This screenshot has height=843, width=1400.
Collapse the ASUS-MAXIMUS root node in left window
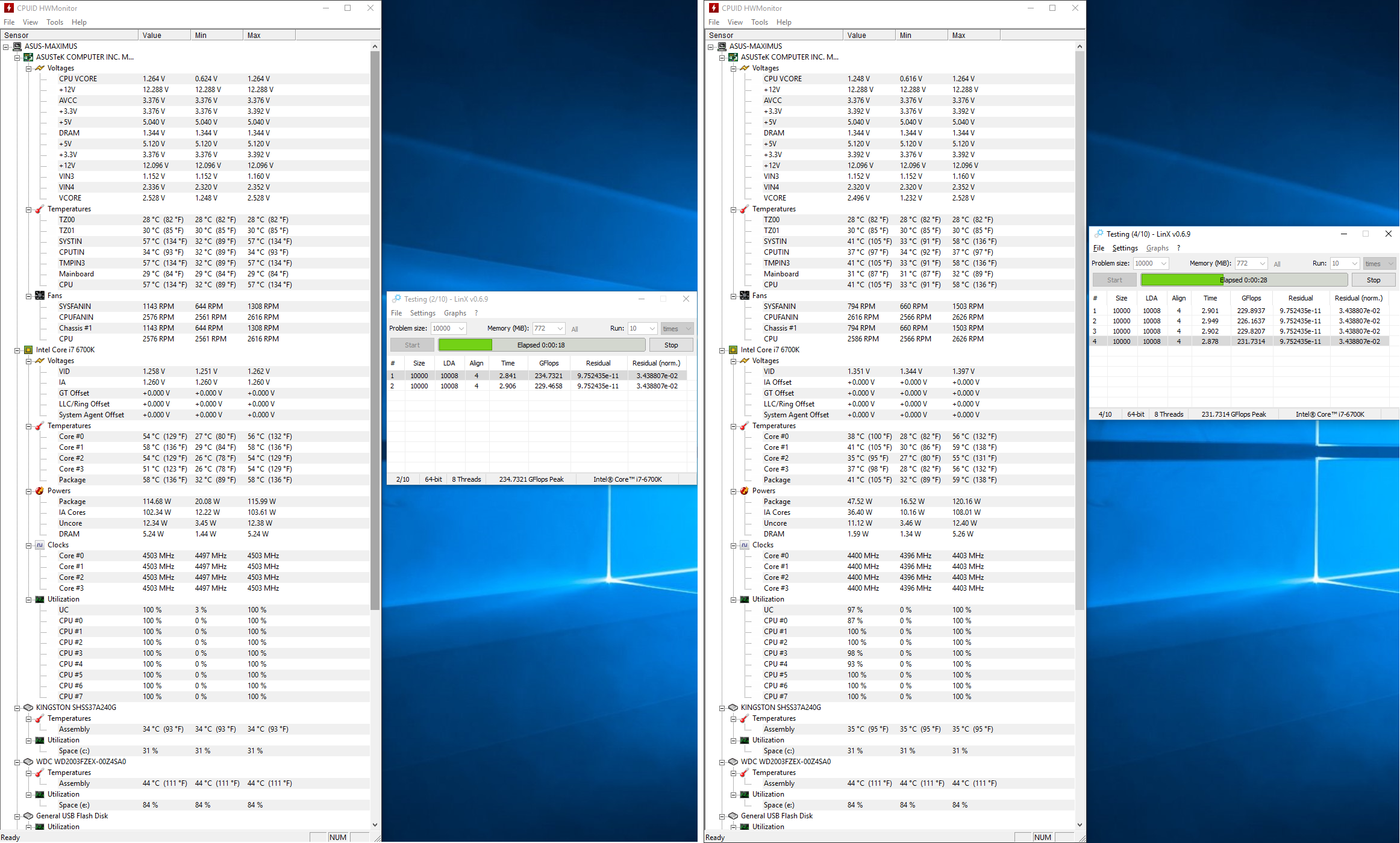(6, 46)
